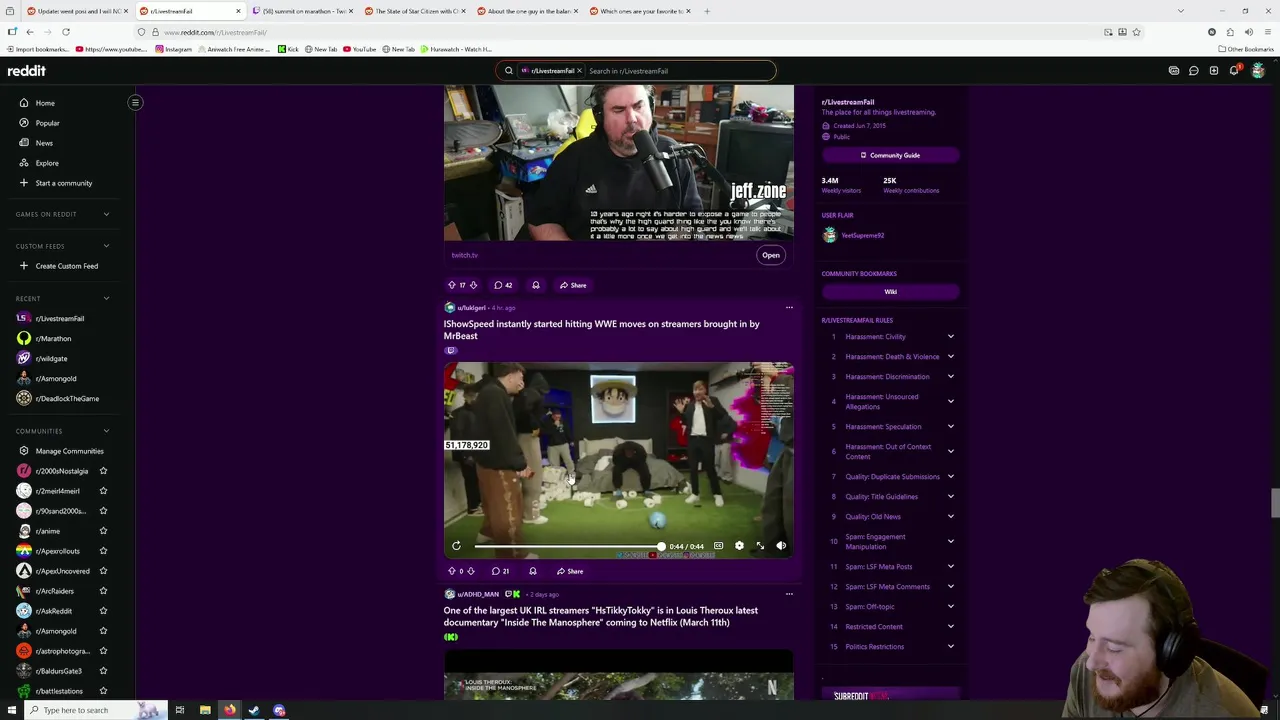Open News in the sidebar
This screenshot has width=1280, height=720.
(x=44, y=143)
